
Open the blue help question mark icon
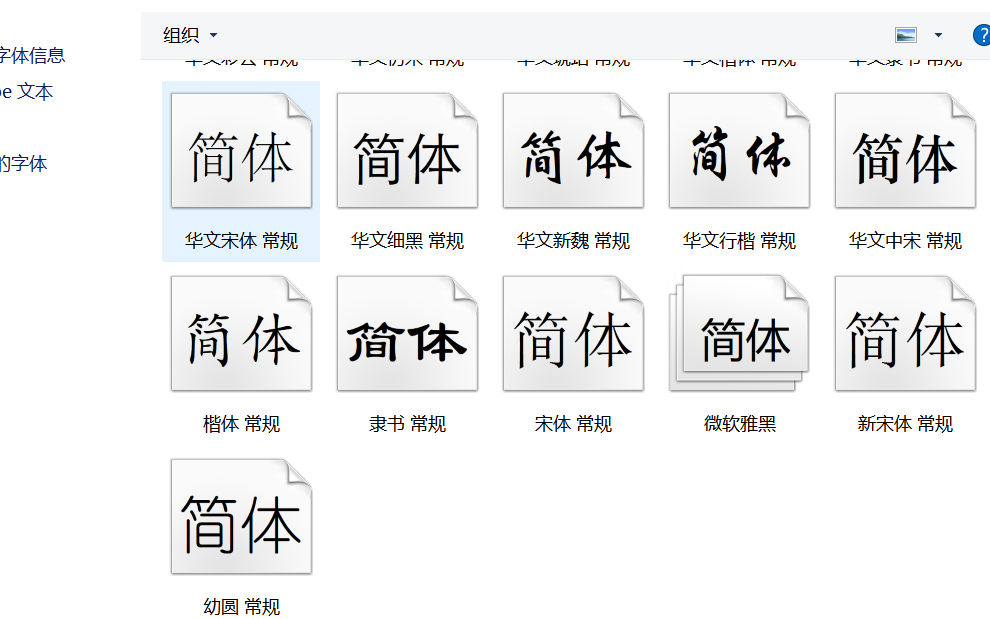[982, 35]
